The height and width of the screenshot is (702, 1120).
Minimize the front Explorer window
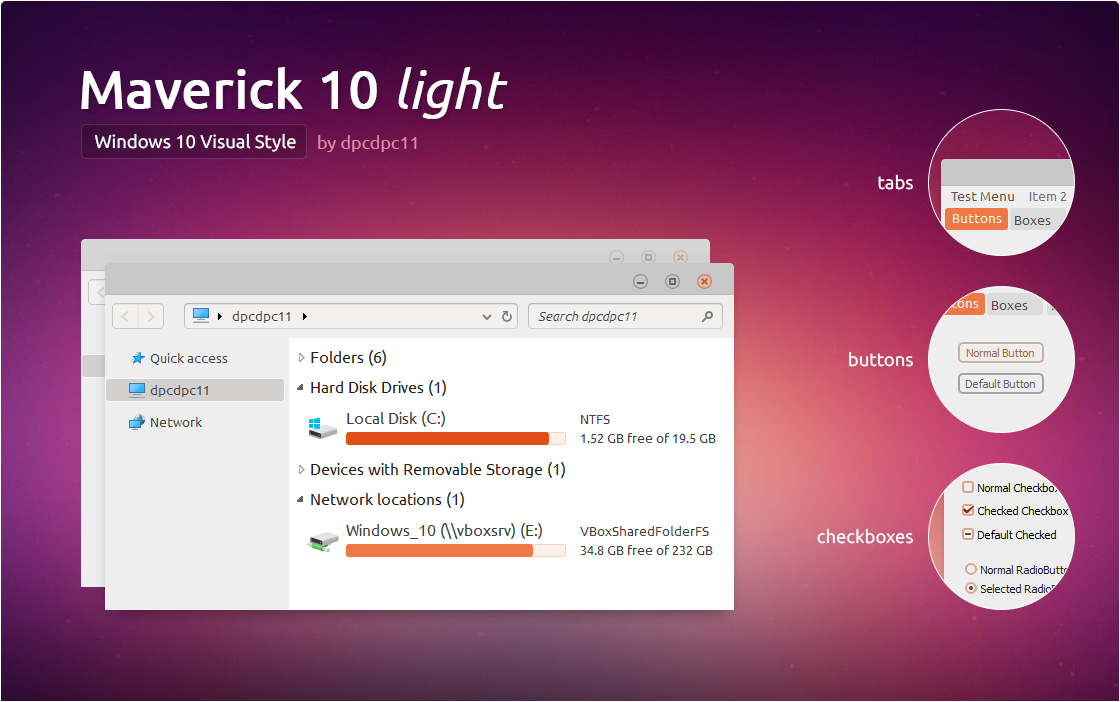click(641, 282)
